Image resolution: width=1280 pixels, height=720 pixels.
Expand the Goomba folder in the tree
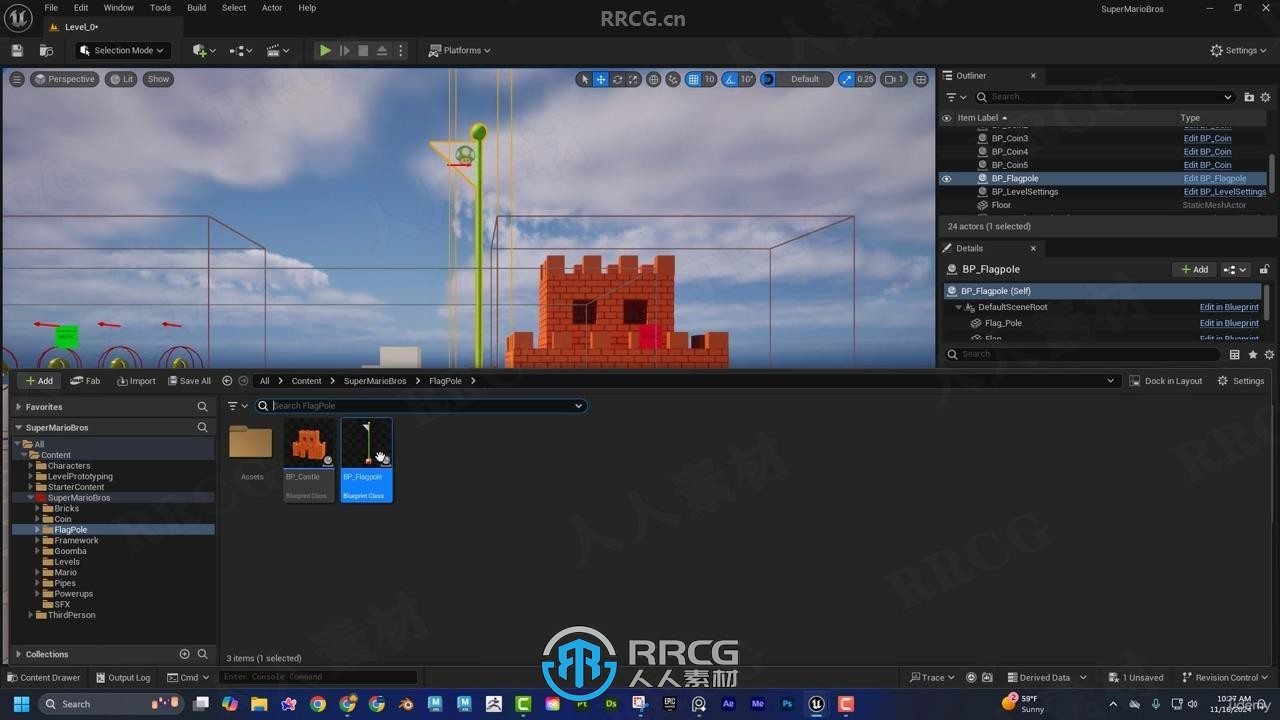[x=38, y=551]
